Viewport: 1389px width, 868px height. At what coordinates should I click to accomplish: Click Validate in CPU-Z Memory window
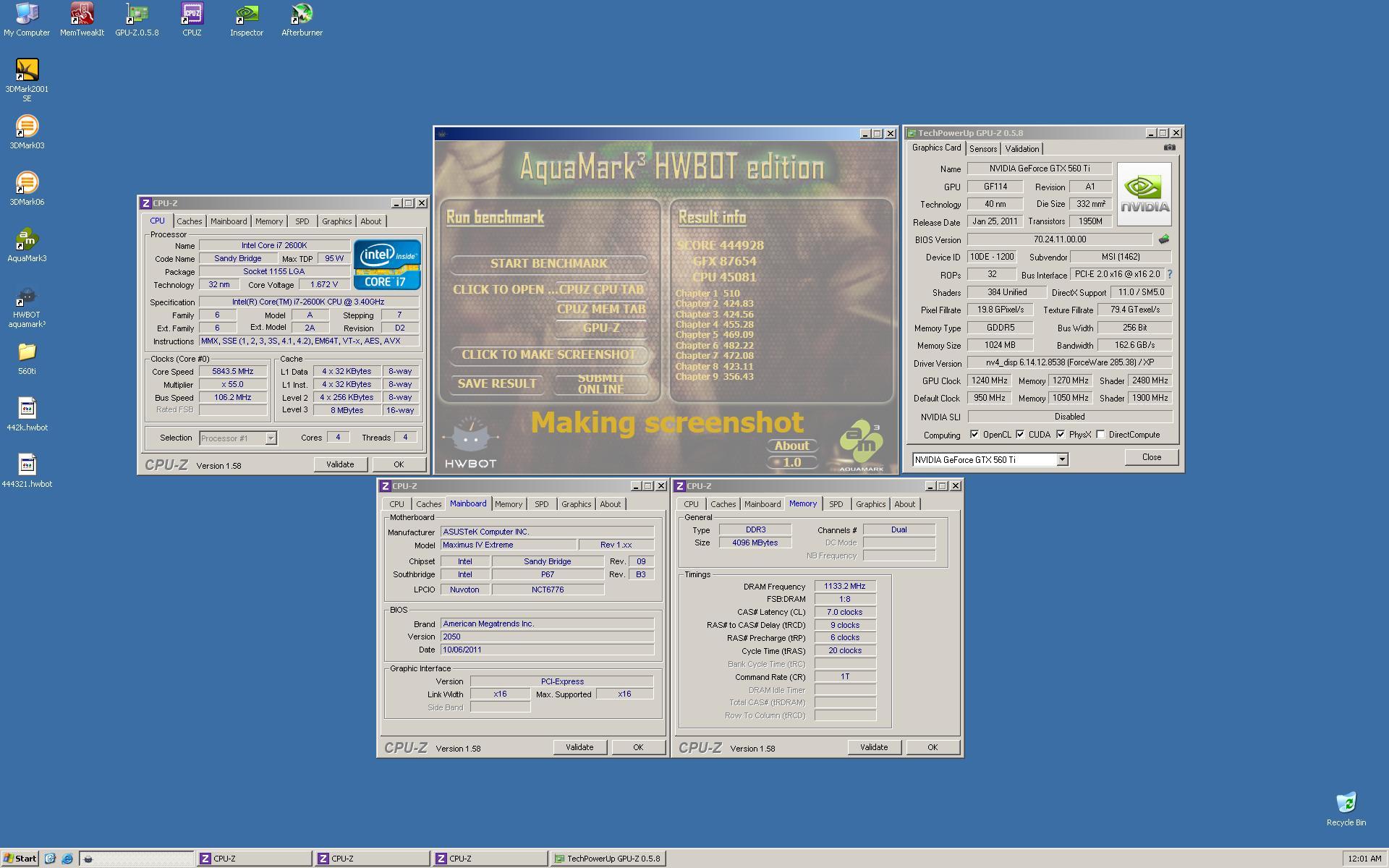coord(874,747)
